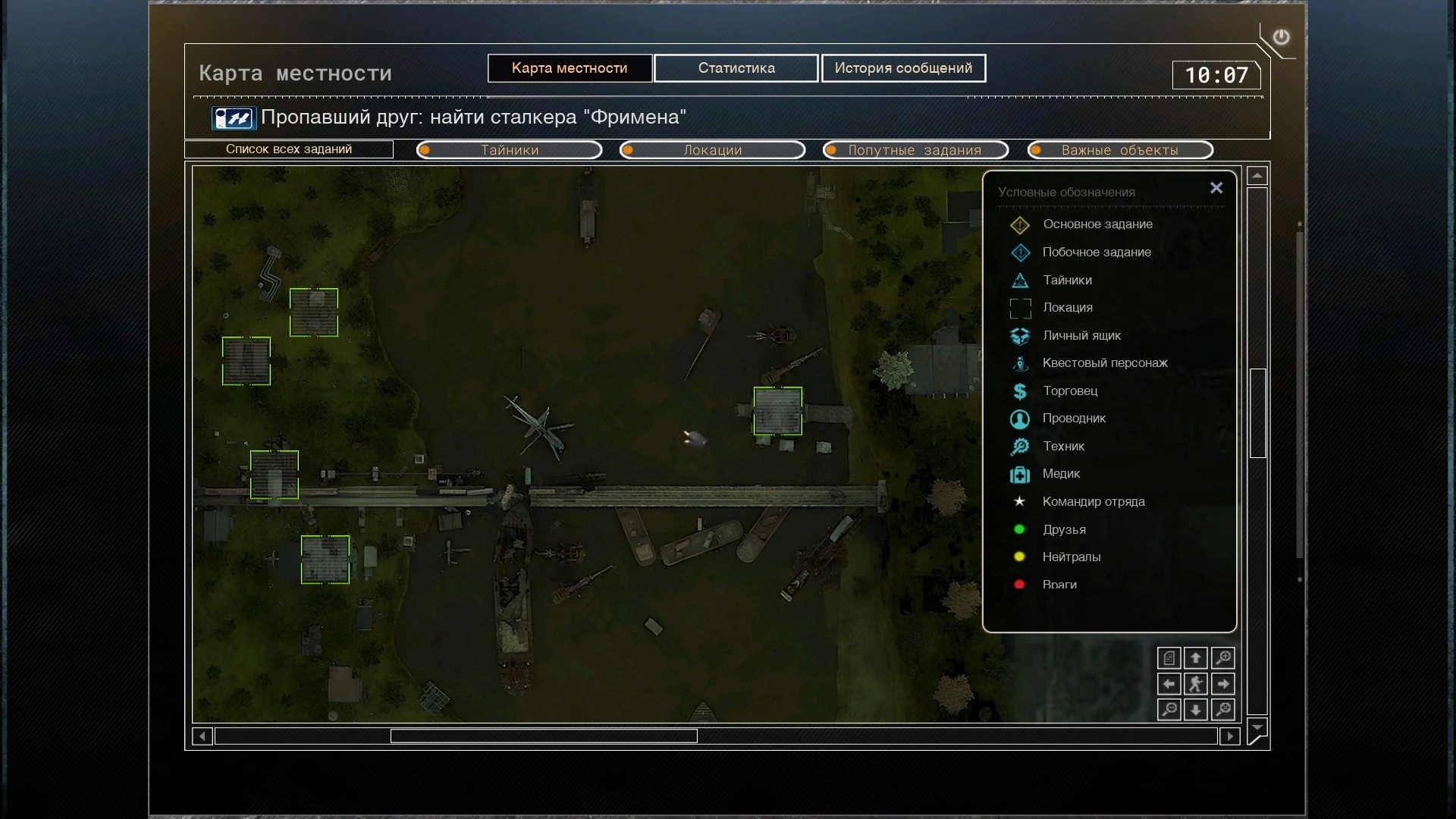Pan the map left with the arrow button
The width and height of the screenshot is (1456, 819).
1169,684
